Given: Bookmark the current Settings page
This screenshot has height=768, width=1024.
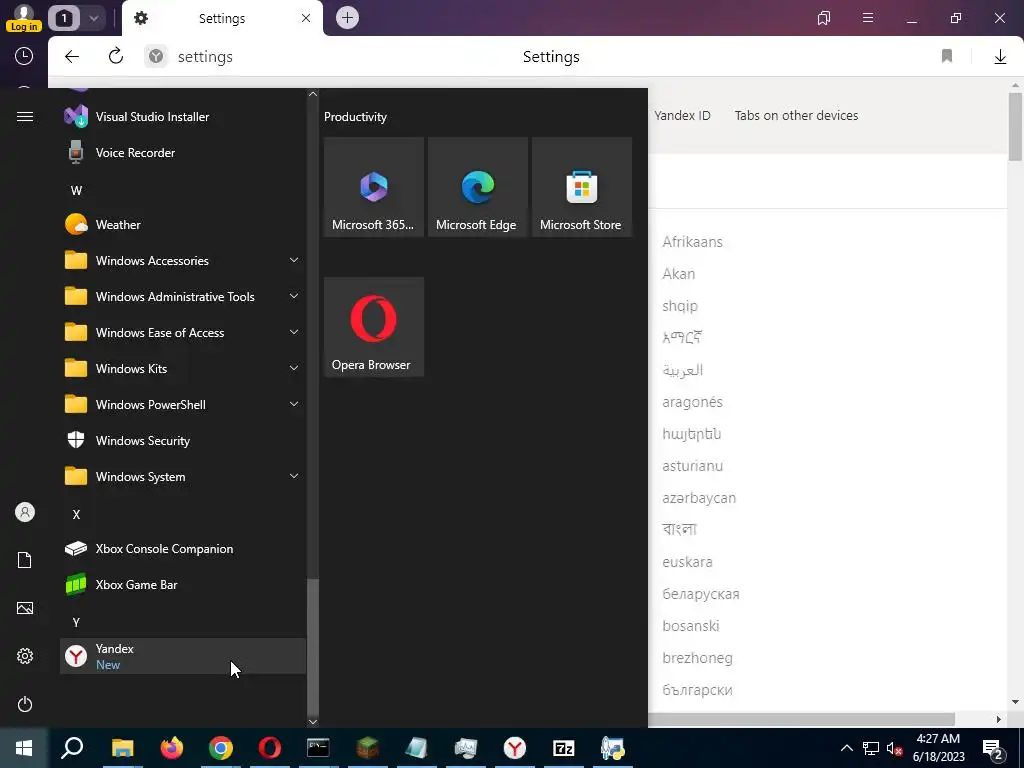Looking at the screenshot, I should tap(947, 57).
